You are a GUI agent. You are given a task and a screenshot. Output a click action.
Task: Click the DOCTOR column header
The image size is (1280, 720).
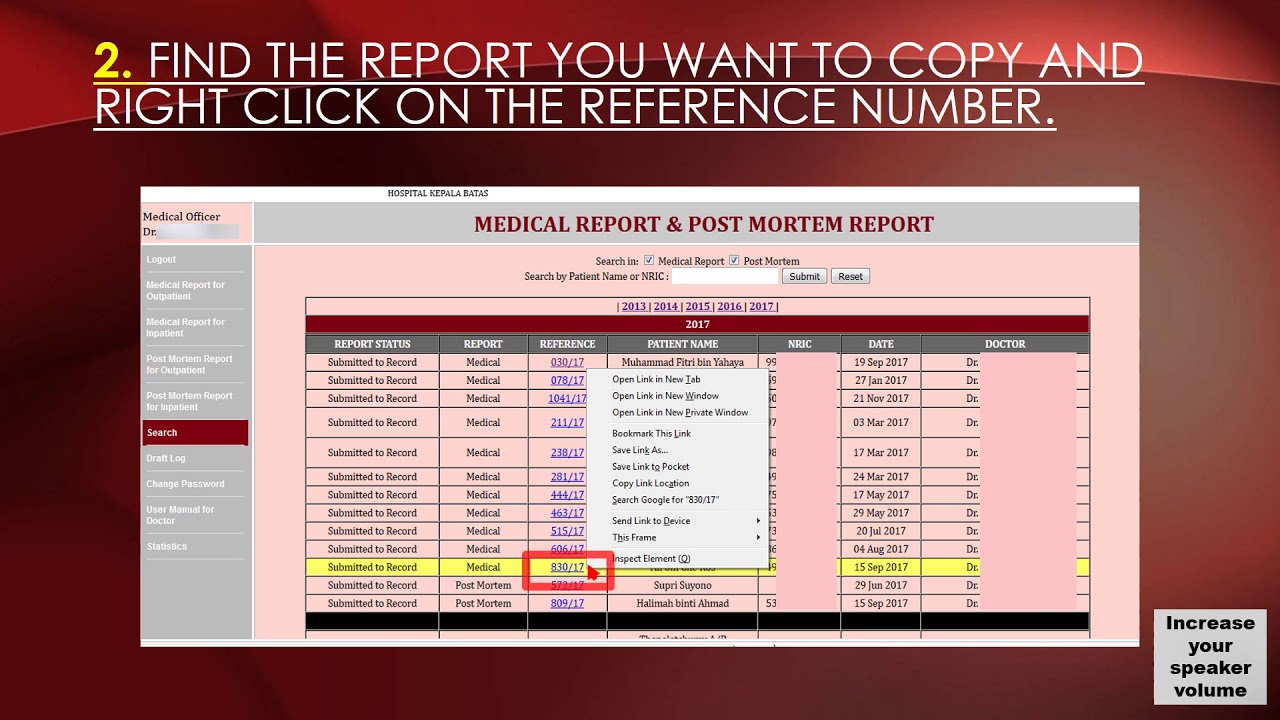pyautogui.click(x=1005, y=344)
